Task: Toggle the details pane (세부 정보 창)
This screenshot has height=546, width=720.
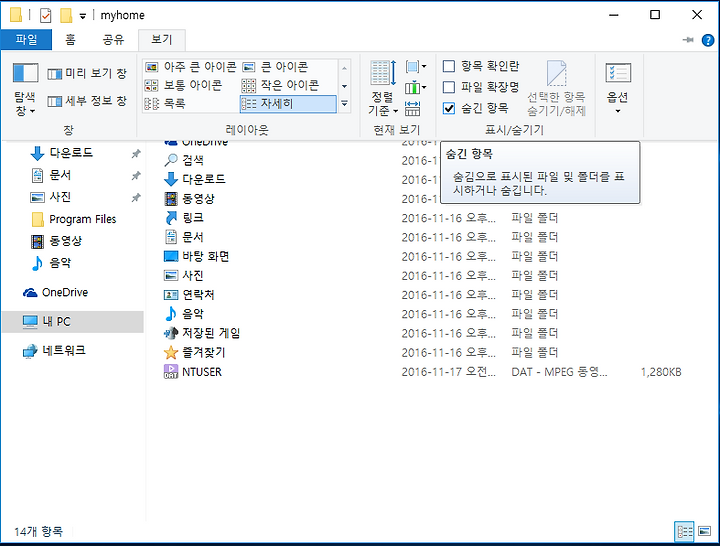Action: [x=87, y=101]
